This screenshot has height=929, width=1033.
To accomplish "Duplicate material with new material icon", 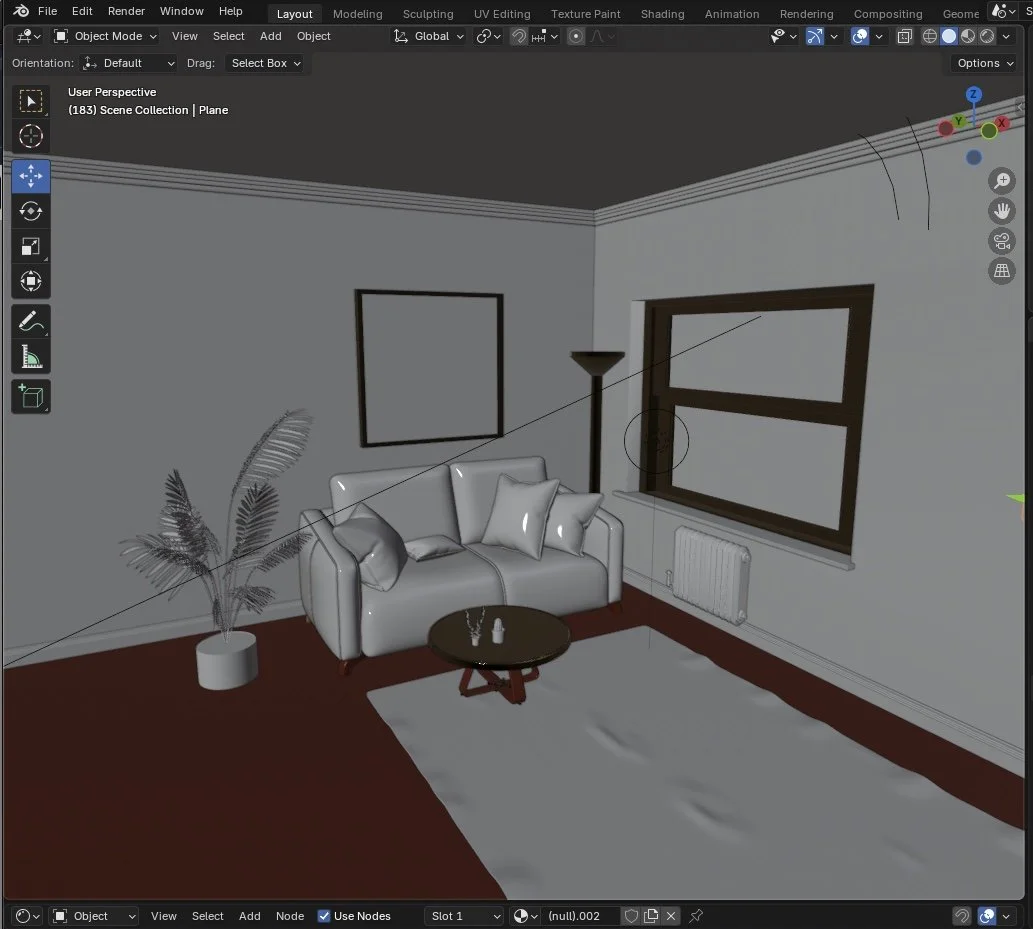I will tap(651, 916).
